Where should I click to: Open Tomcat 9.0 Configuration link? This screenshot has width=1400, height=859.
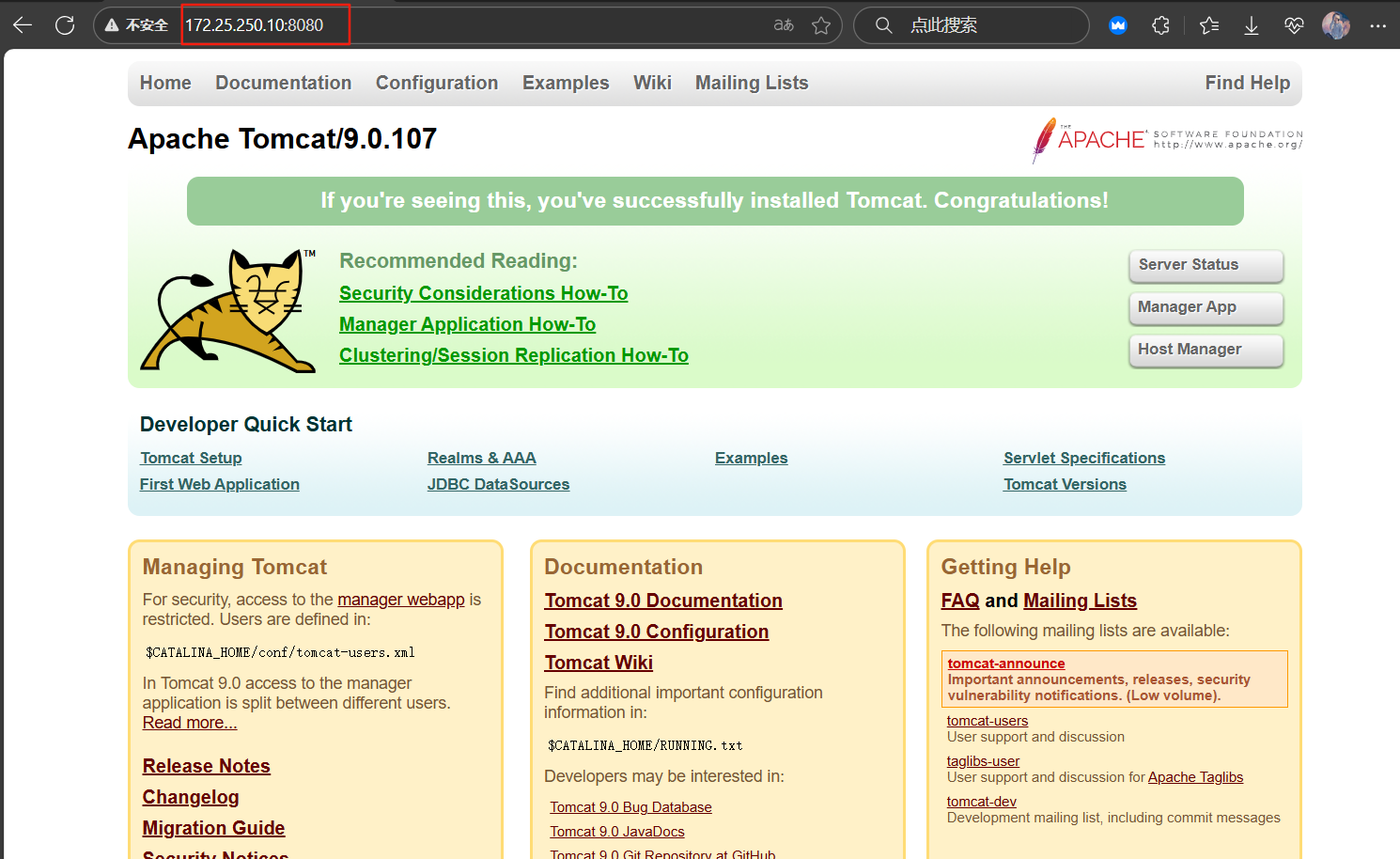tap(657, 632)
